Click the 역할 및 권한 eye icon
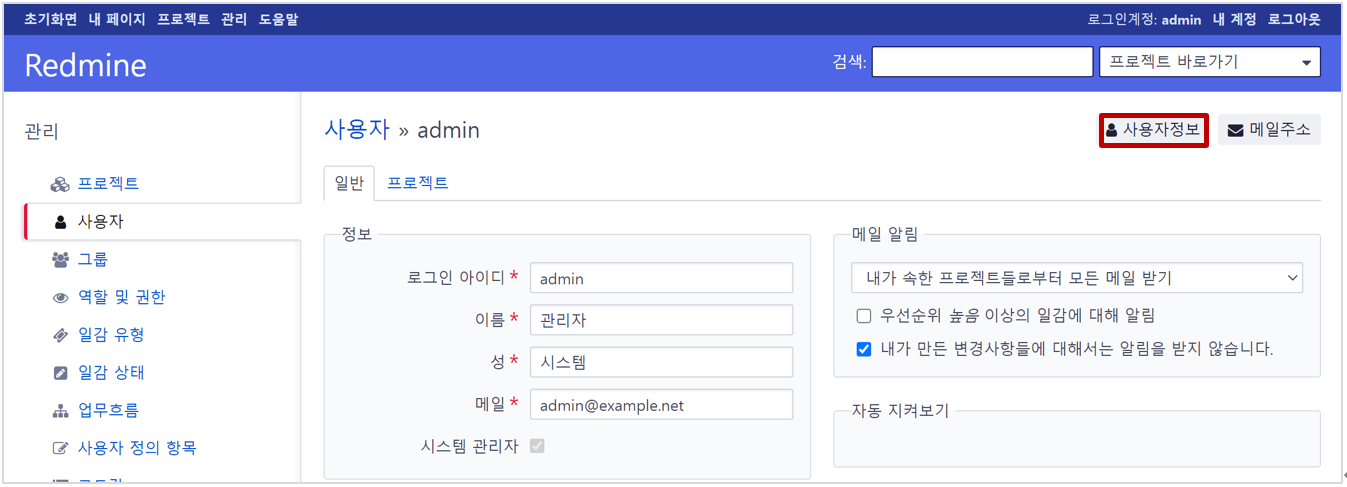1347x487 pixels. coord(60,298)
